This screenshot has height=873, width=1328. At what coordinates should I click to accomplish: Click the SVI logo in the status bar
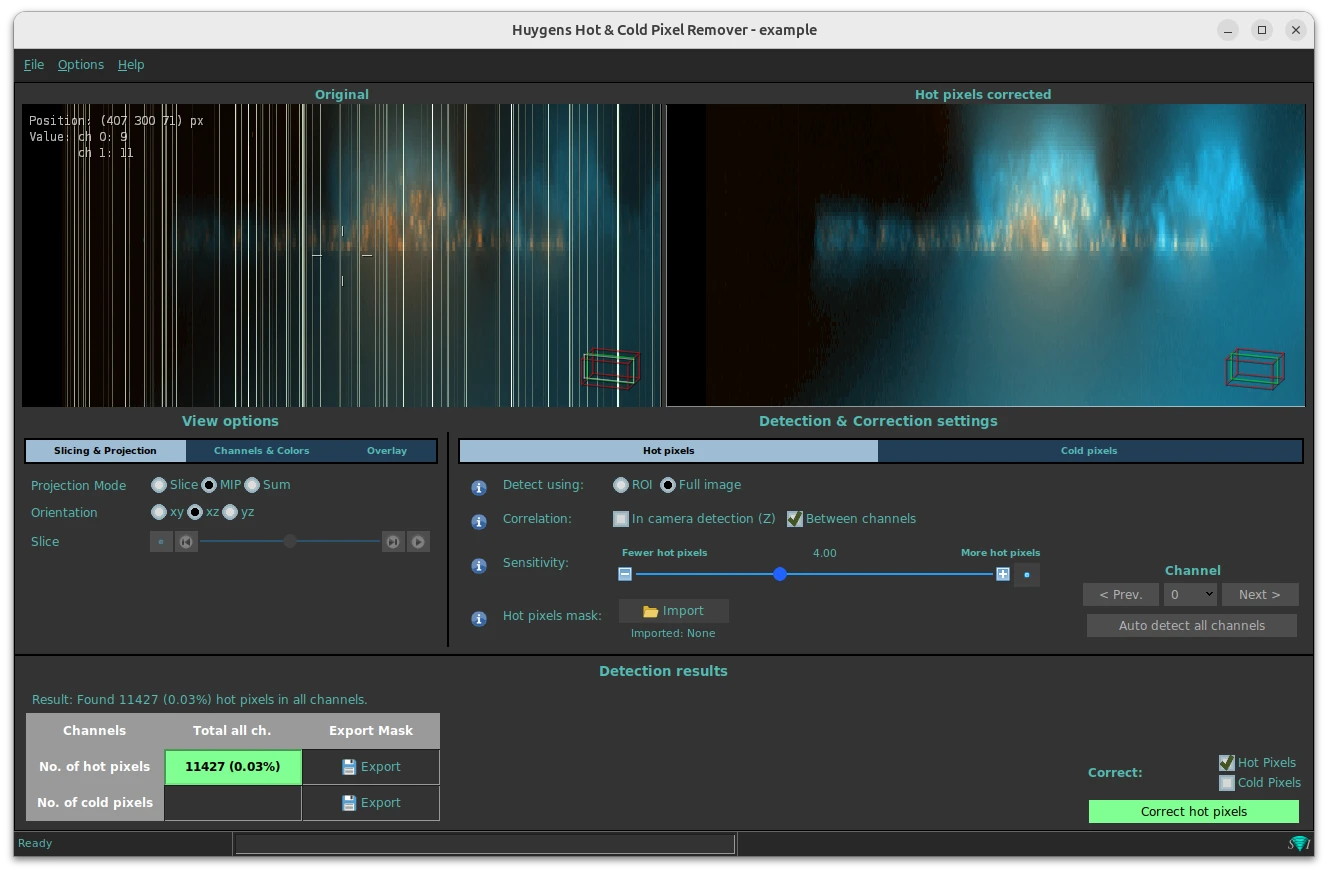(x=1298, y=844)
